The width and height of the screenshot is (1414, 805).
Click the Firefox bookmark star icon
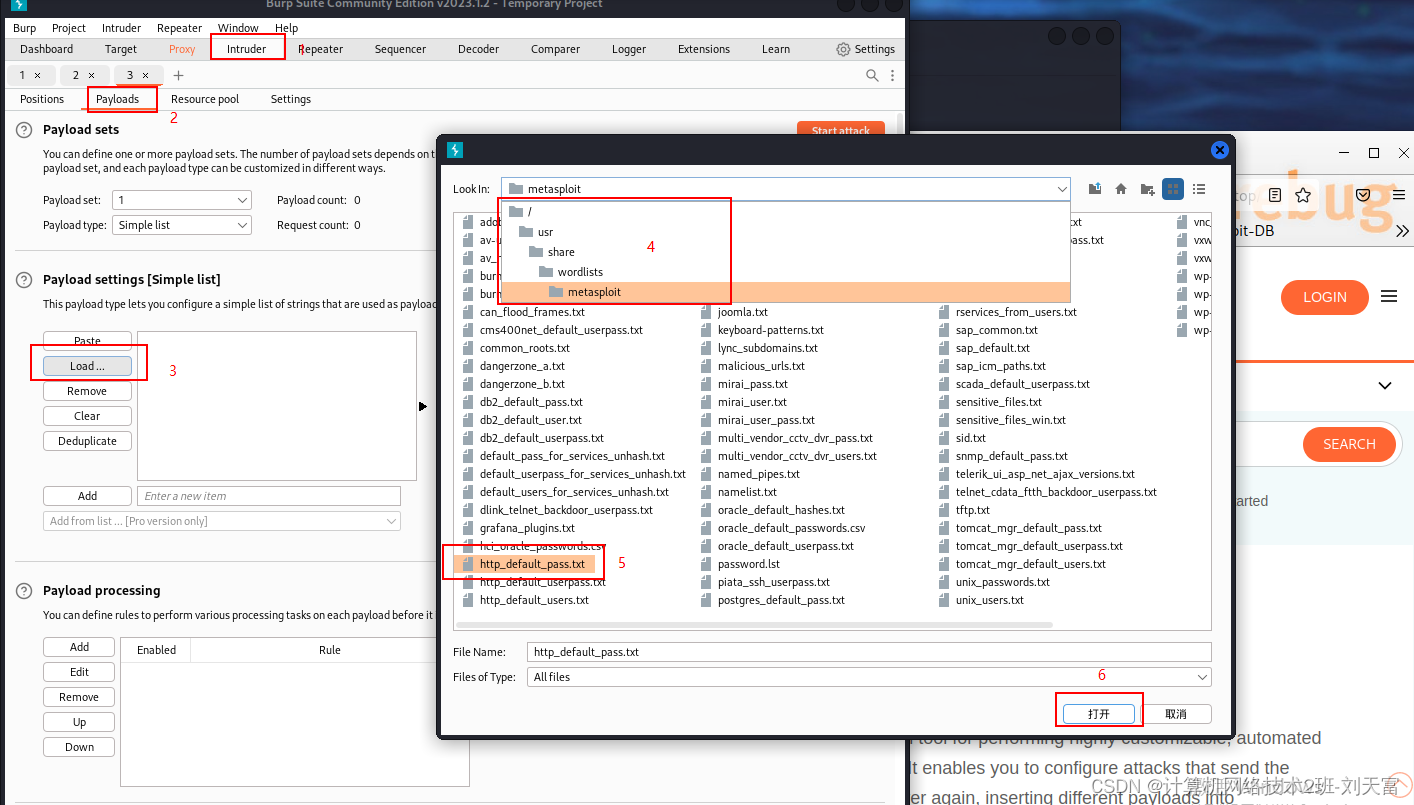(x=1302, y=195)
